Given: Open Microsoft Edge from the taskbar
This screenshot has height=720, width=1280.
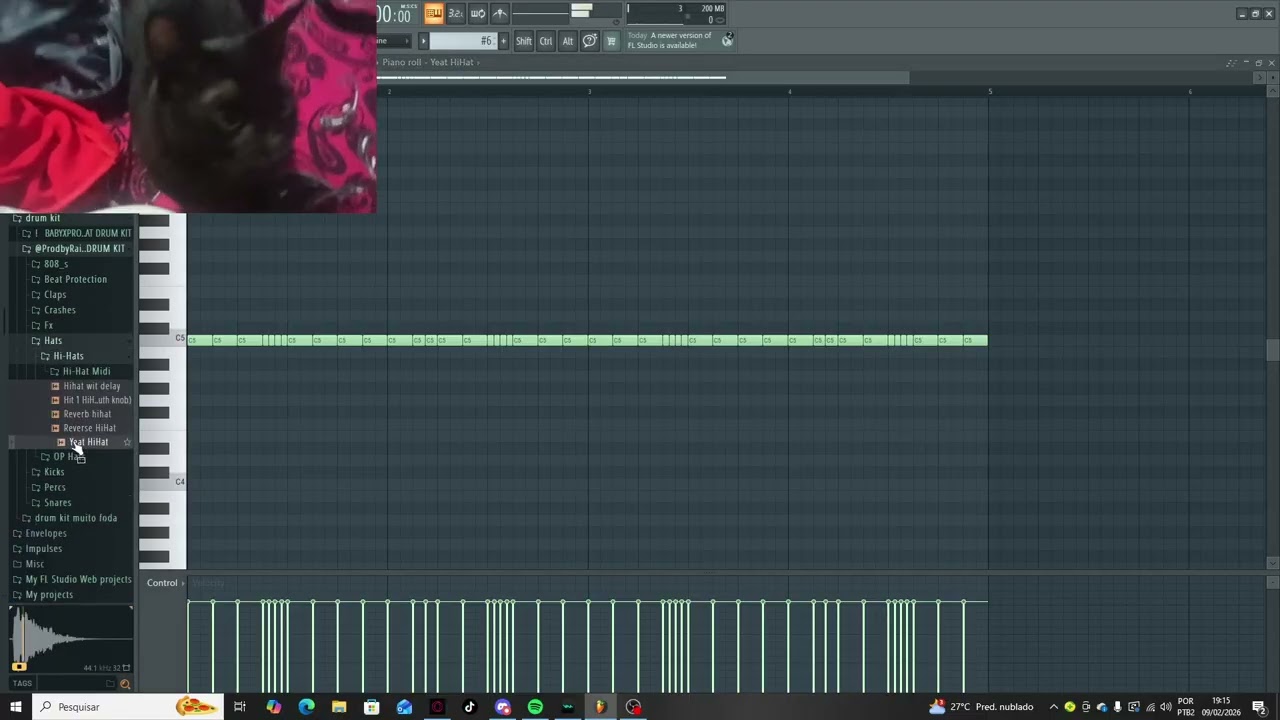Looking at the screenshot, I should click(x=306, y=707).
